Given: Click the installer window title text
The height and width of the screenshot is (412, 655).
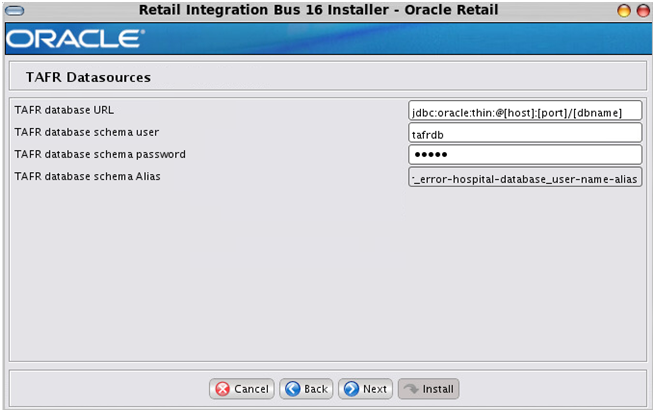Looking at the screenshot, I should click(x=318, y=10).
